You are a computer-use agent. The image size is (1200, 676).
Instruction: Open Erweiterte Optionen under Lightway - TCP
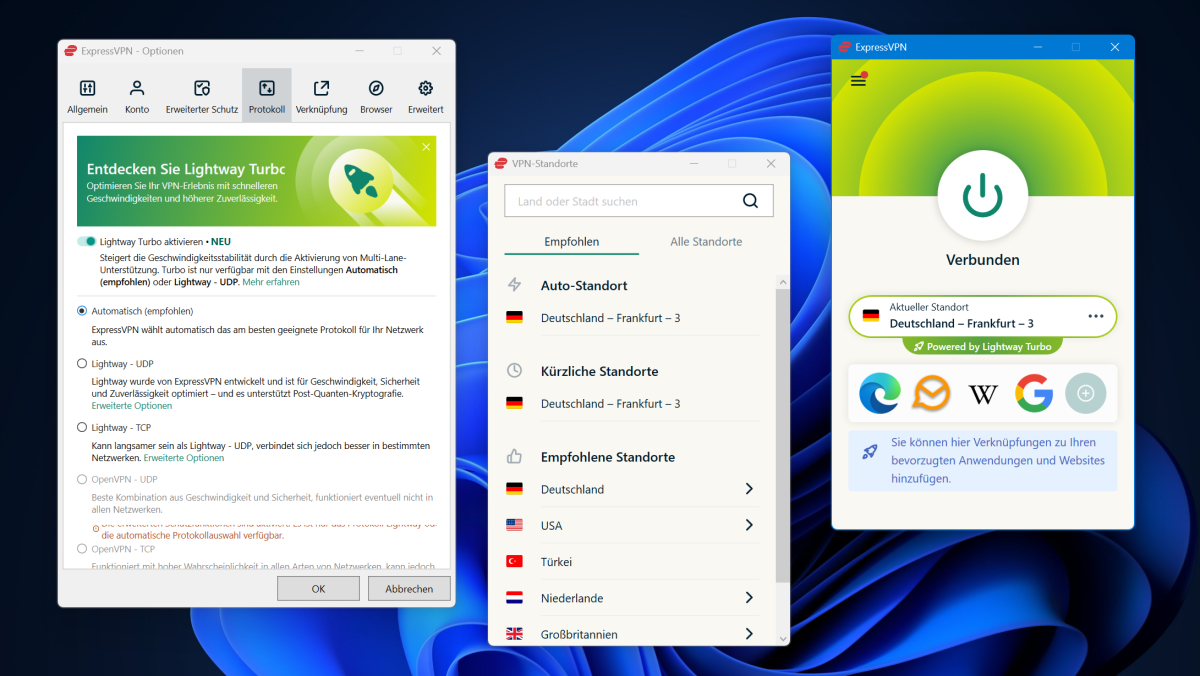[x=184, y=458]
